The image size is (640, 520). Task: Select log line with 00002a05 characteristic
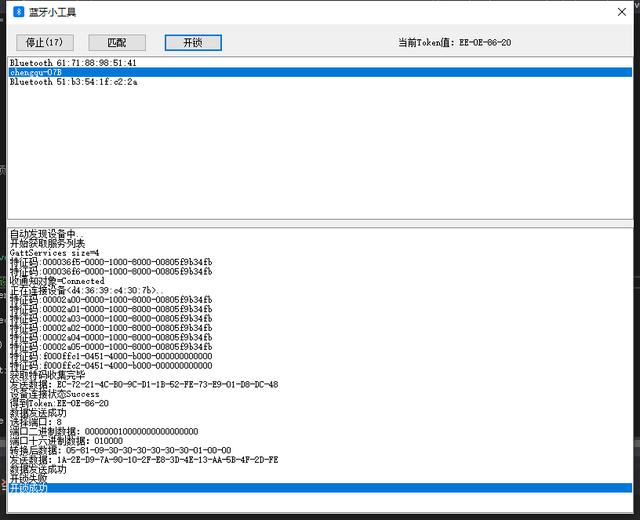tap(320, 347)
